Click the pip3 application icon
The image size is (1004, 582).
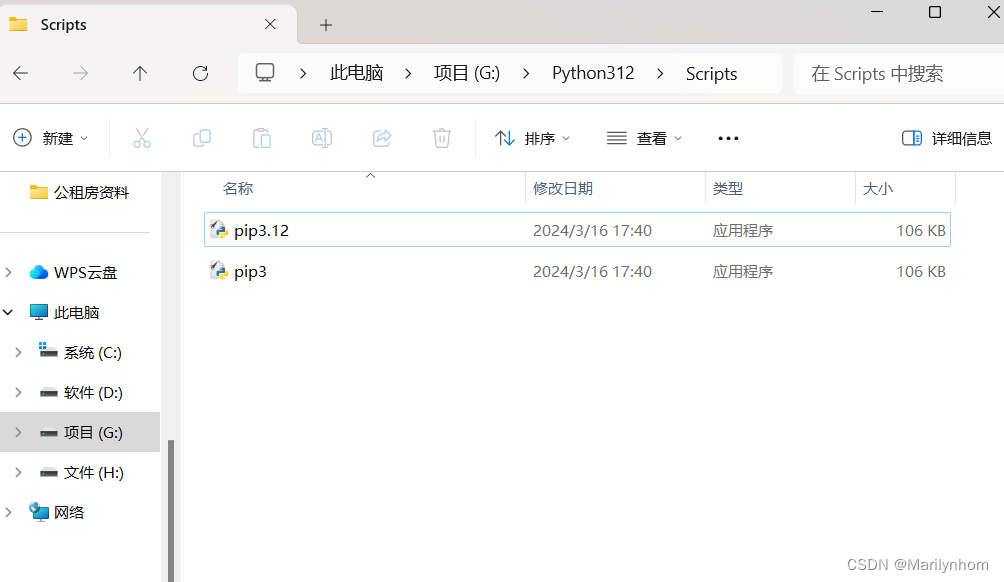click(x=219, y=271)
